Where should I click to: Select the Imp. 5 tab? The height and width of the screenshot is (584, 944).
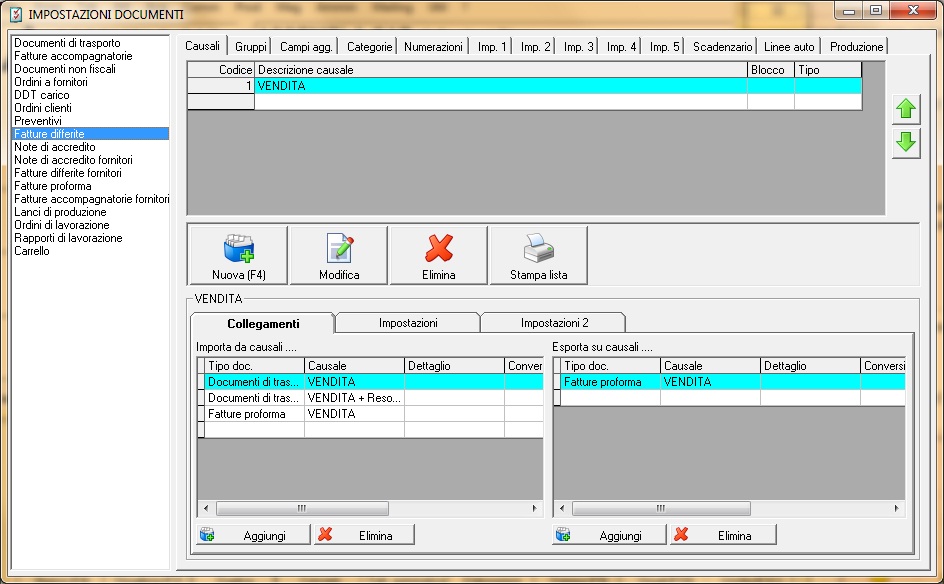(x=664, y=46)
